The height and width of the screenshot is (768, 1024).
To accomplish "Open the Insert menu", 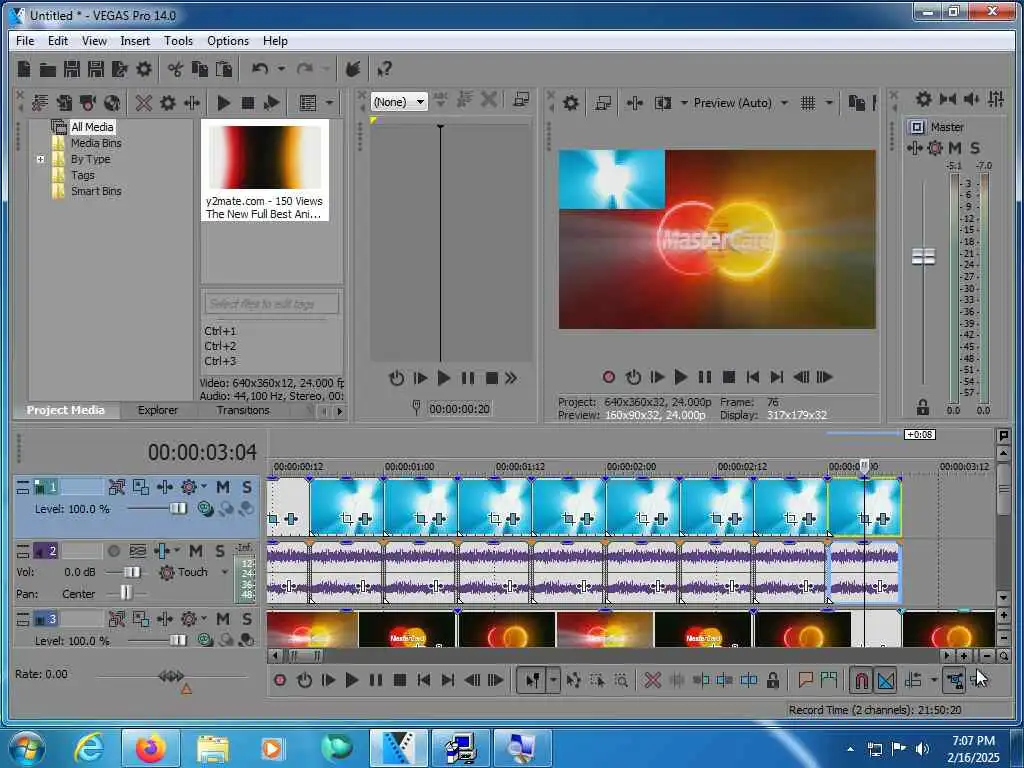I will 135,40.
